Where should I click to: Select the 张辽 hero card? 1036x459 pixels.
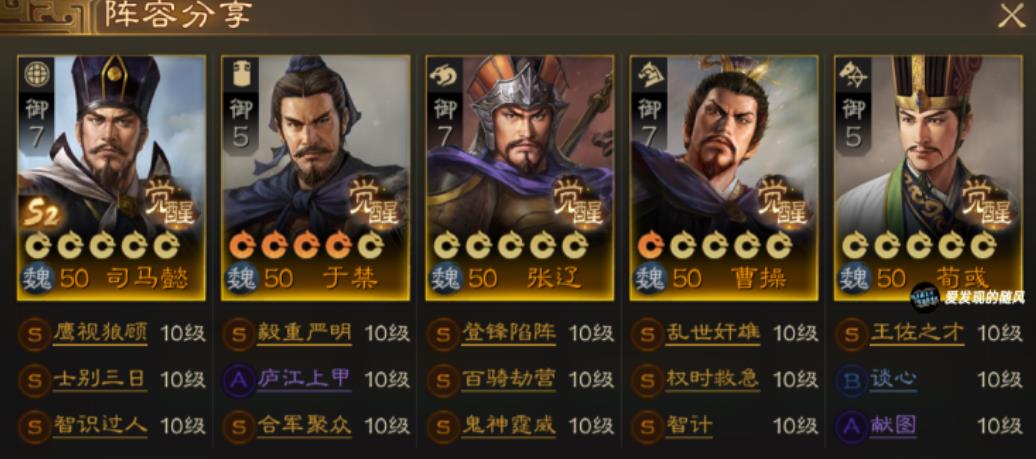tap(519, 178)
